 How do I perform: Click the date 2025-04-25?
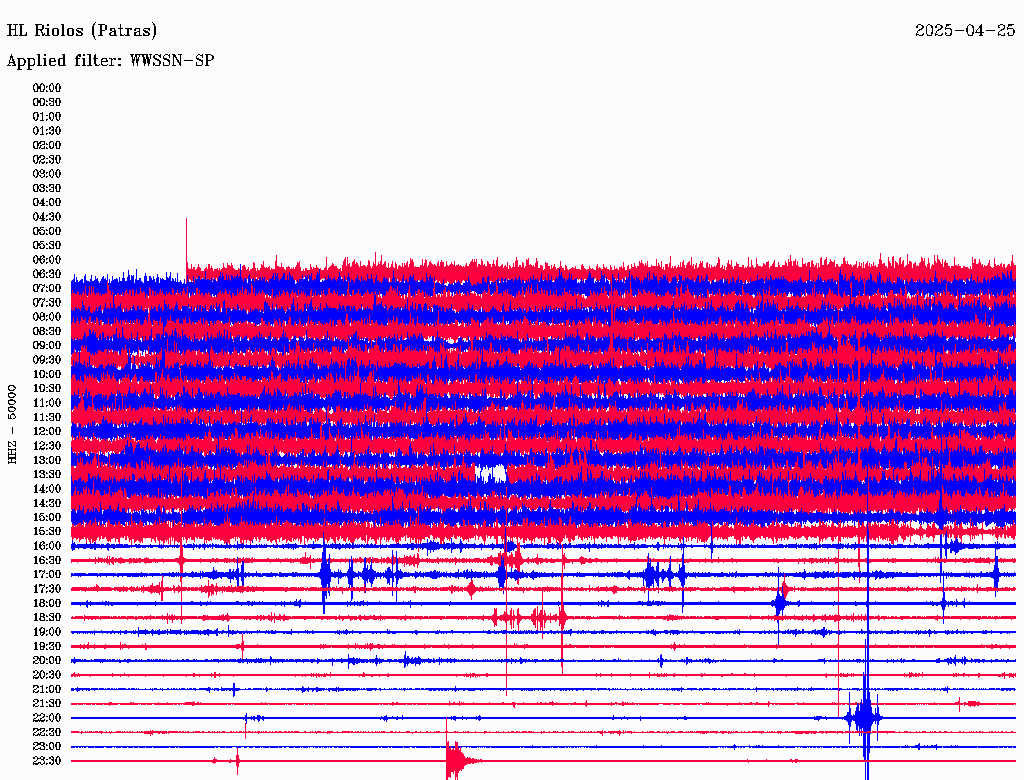(x=965, y=31)
